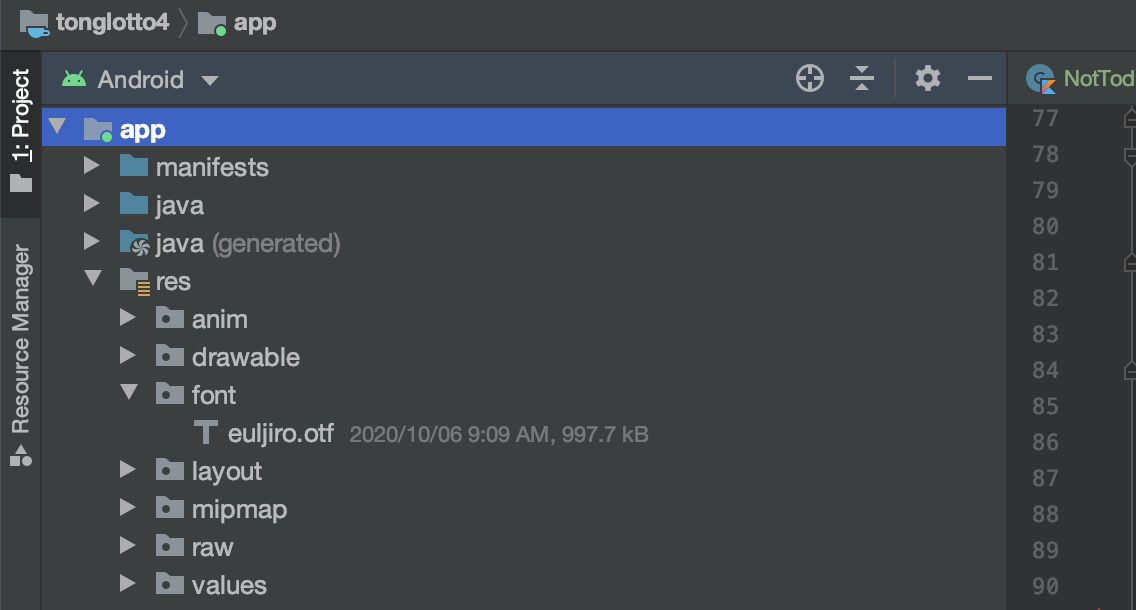
Task: Open the 1: Project tool window tab
Action: click(21, 130)
